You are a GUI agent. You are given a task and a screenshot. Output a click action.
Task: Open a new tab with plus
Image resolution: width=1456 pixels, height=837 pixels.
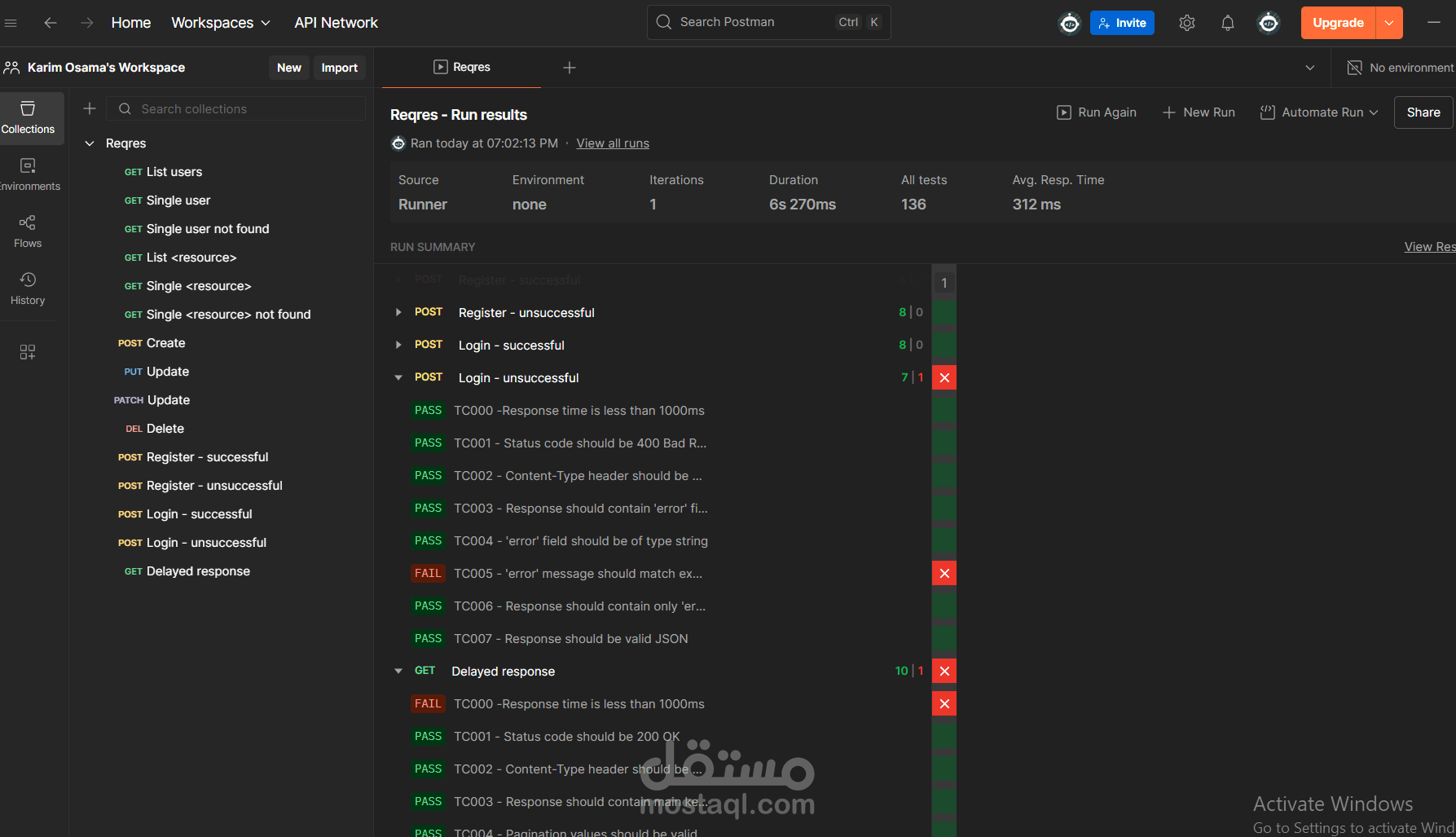(x=570, y=68)
